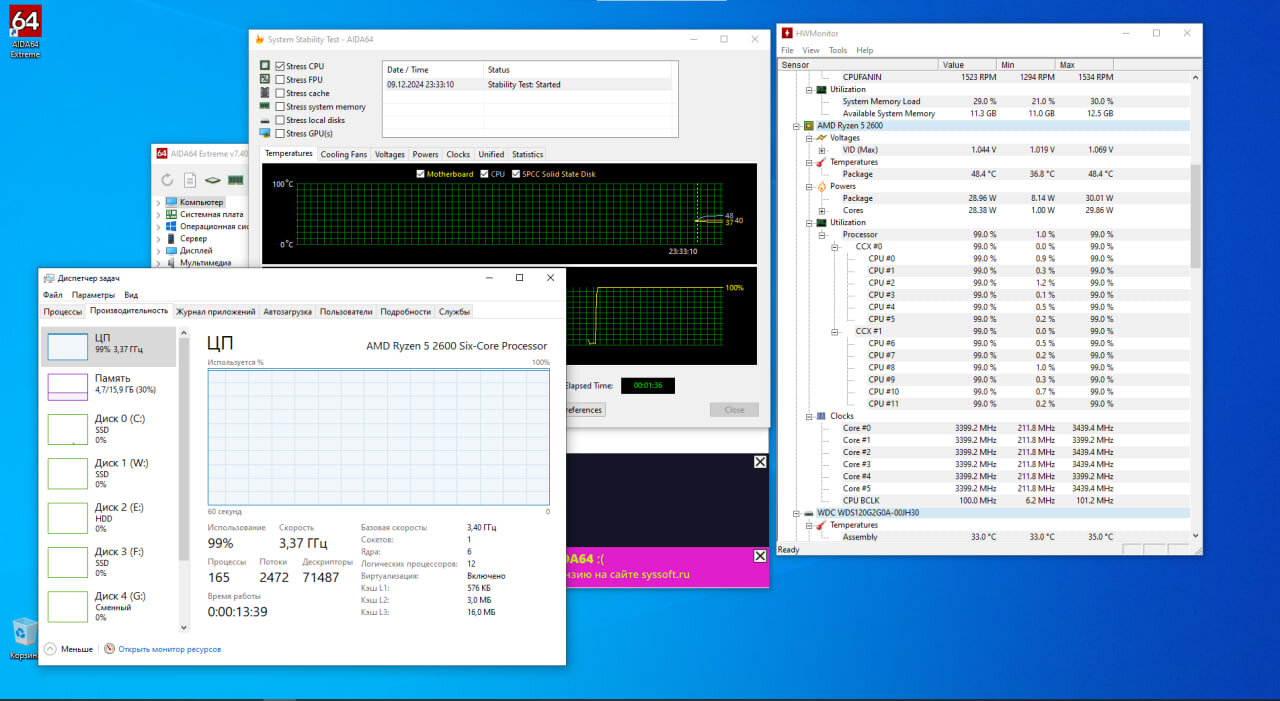The width and height of the screenshot is (1280, 701).
Task: Click the Sensor column header in HWMonitor
Action: [x=859, y=65]
